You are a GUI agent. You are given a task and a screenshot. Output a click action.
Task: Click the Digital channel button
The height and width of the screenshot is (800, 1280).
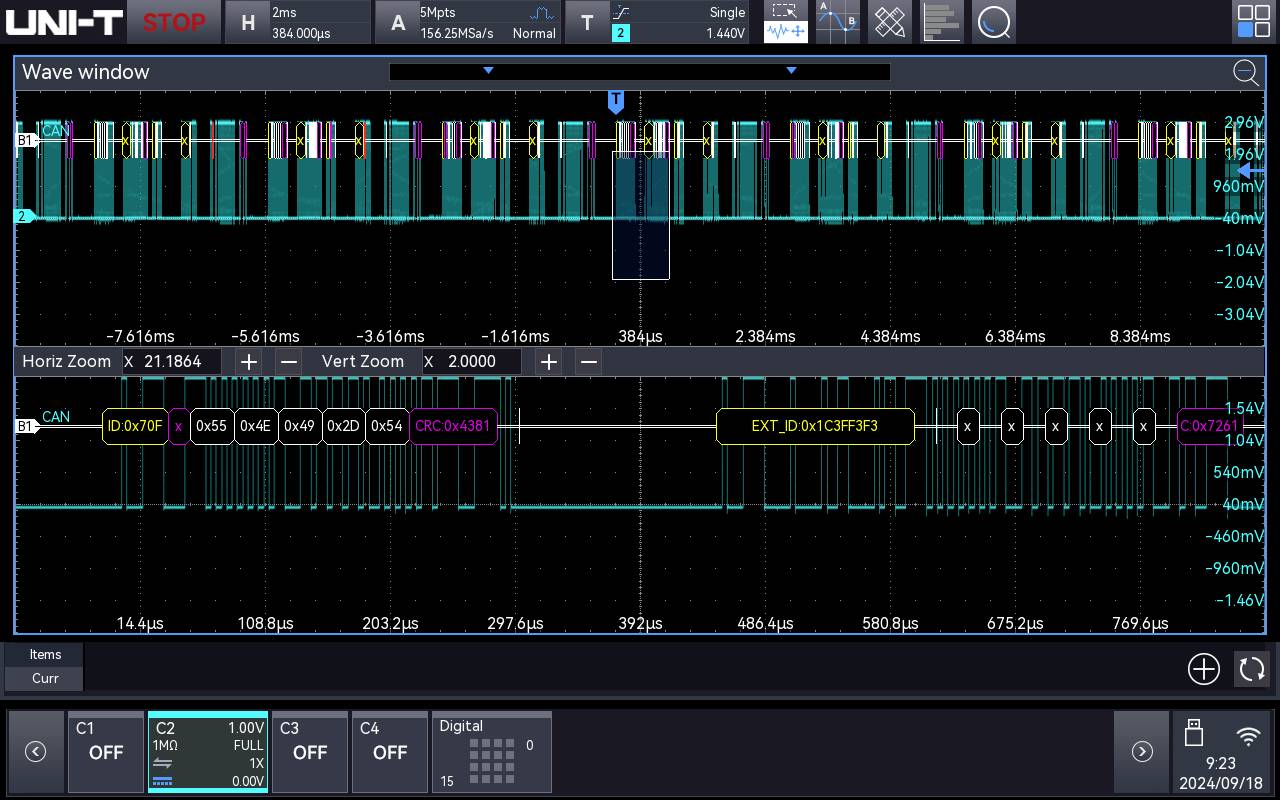point(491,751)
